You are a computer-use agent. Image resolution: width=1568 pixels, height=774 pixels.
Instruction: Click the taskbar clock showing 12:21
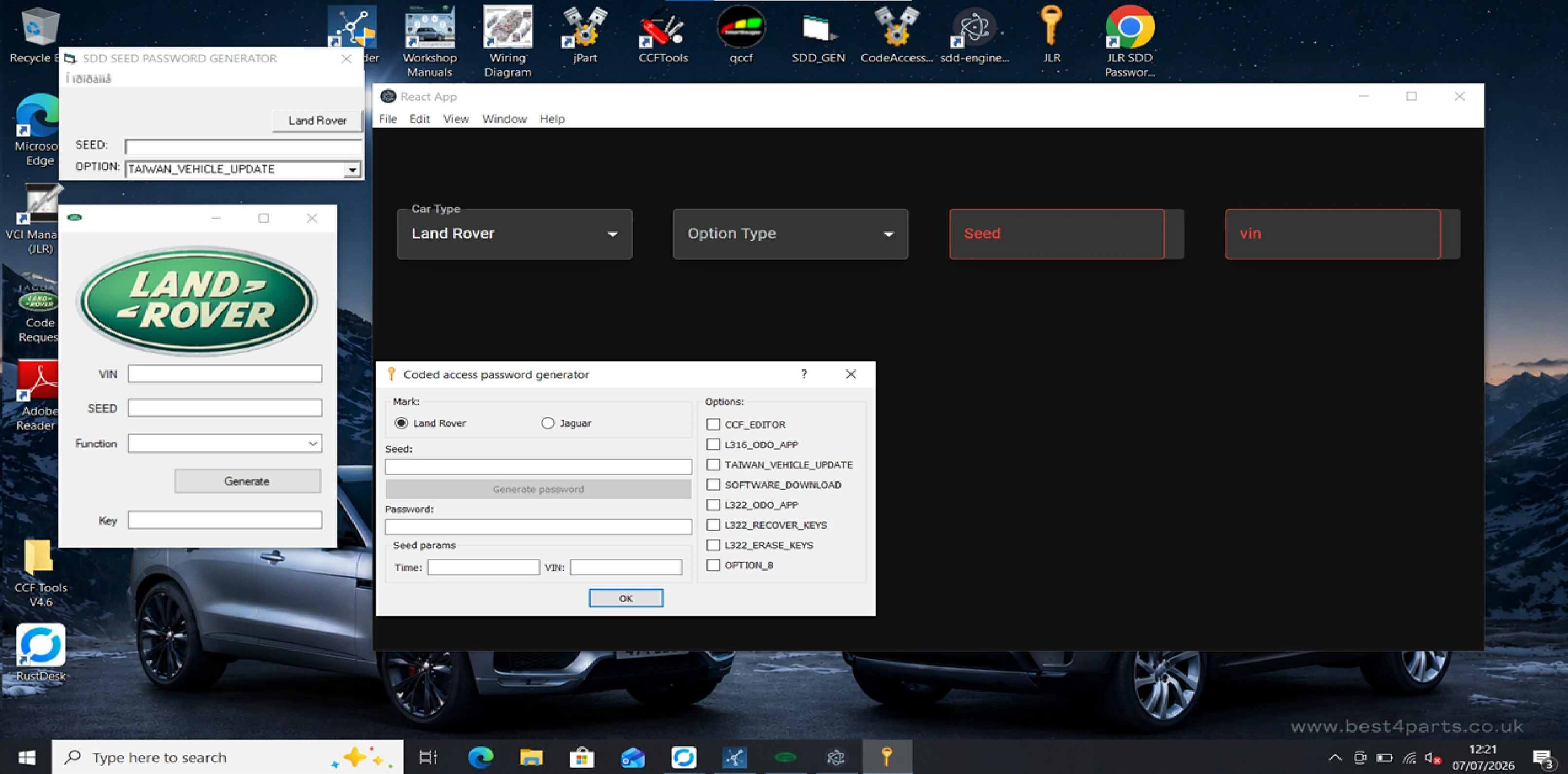coord(1483,757)
